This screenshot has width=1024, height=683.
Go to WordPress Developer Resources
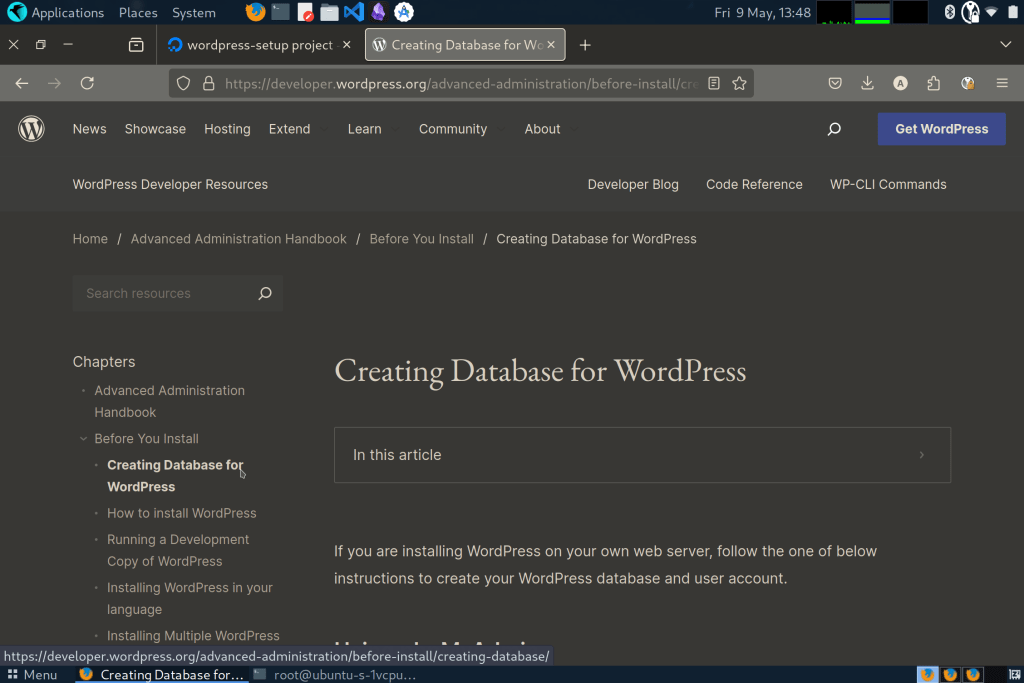coord(170,184)
